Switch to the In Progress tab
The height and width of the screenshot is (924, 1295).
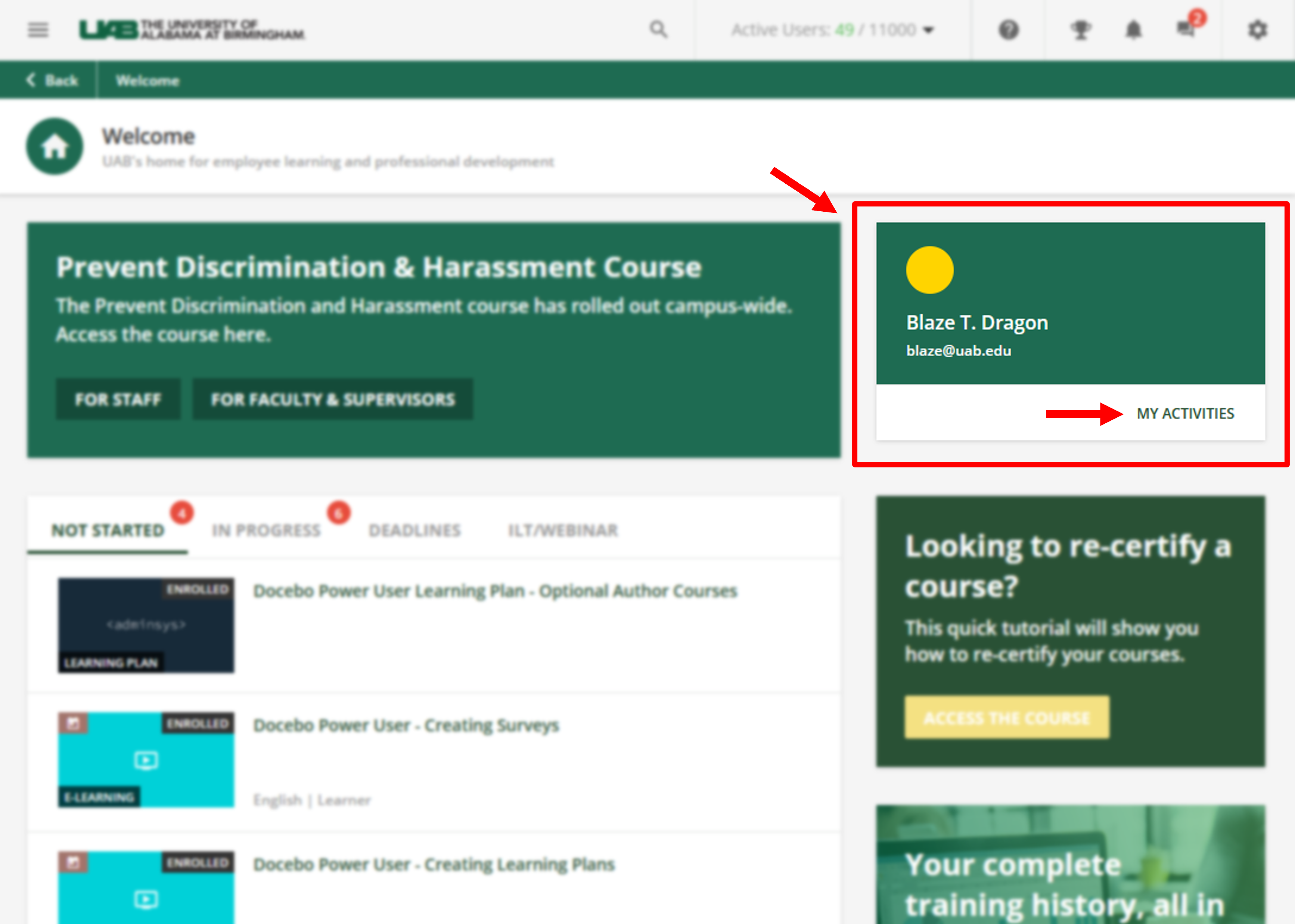(266, 530)
